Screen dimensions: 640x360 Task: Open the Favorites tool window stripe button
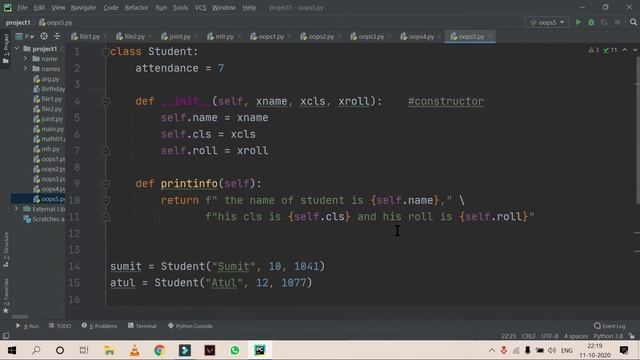point(6,296)
